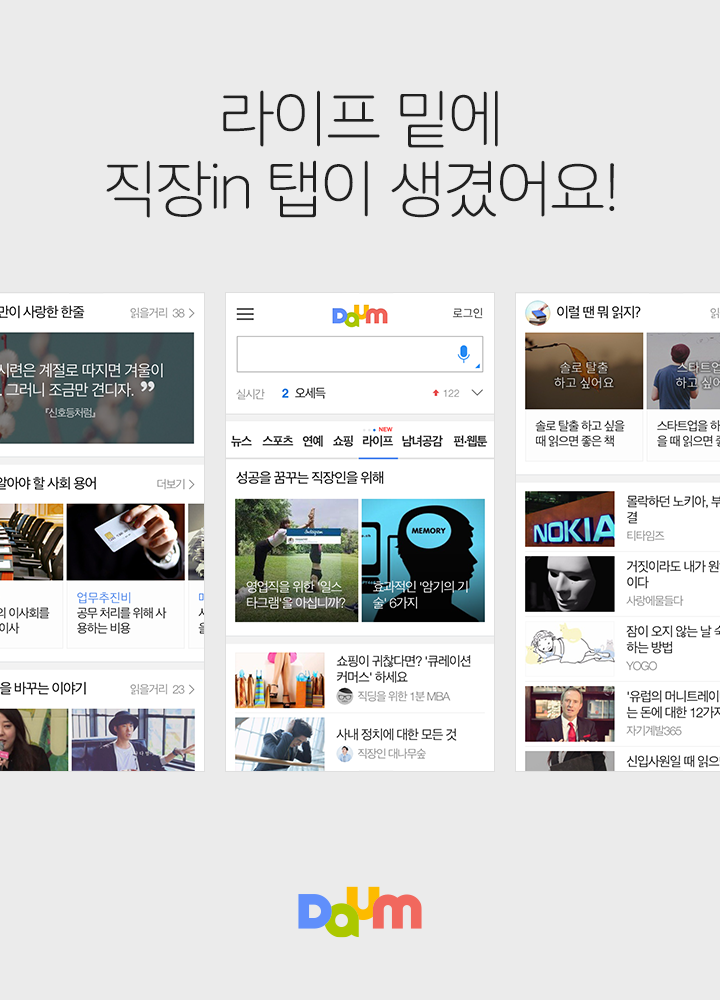Open article 사내 정치에 대한 모든 것
Image resolution: width=720 pixels, height=1000 pixels.
point(397,734)
